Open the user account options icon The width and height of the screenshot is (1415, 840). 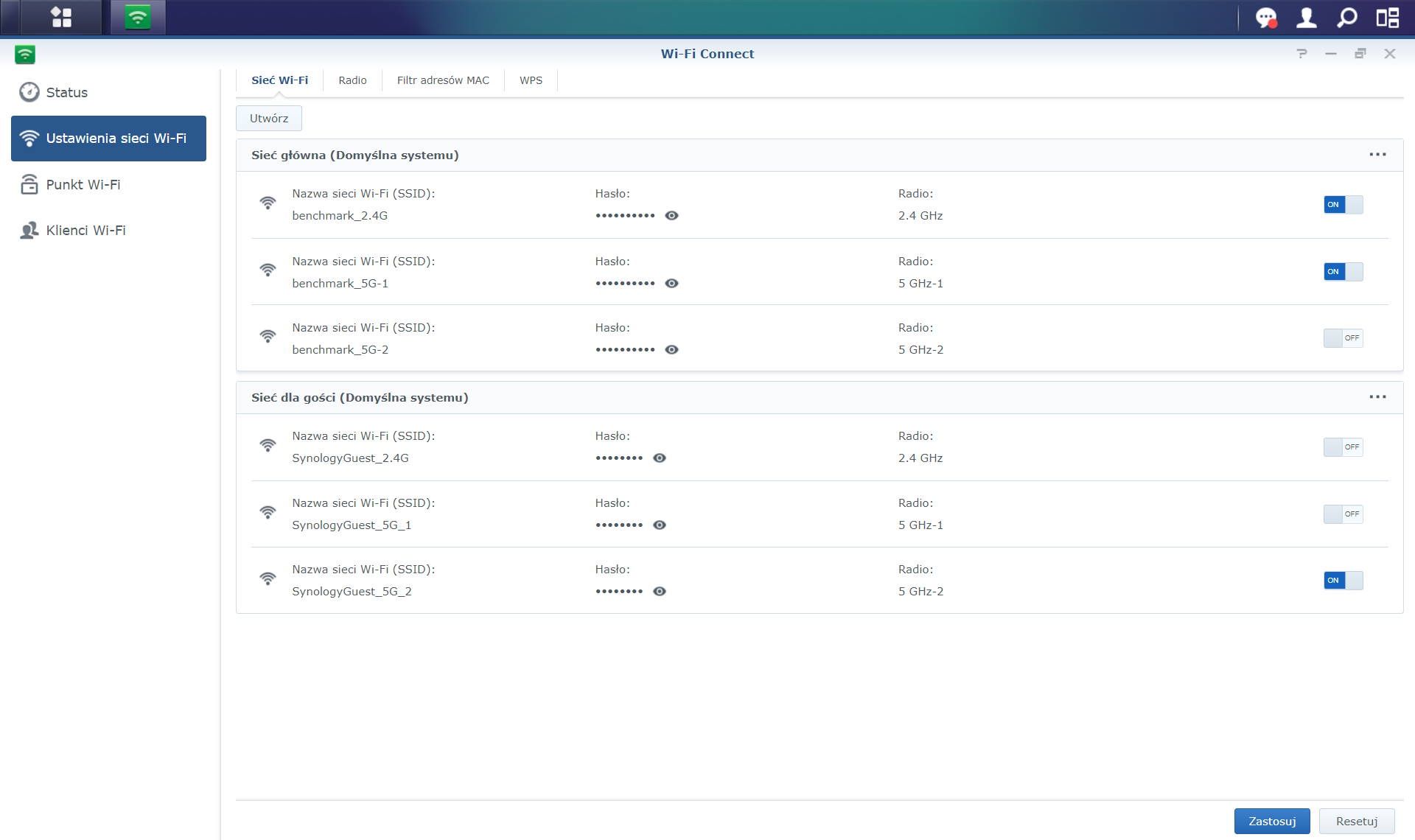[1306, 18]
